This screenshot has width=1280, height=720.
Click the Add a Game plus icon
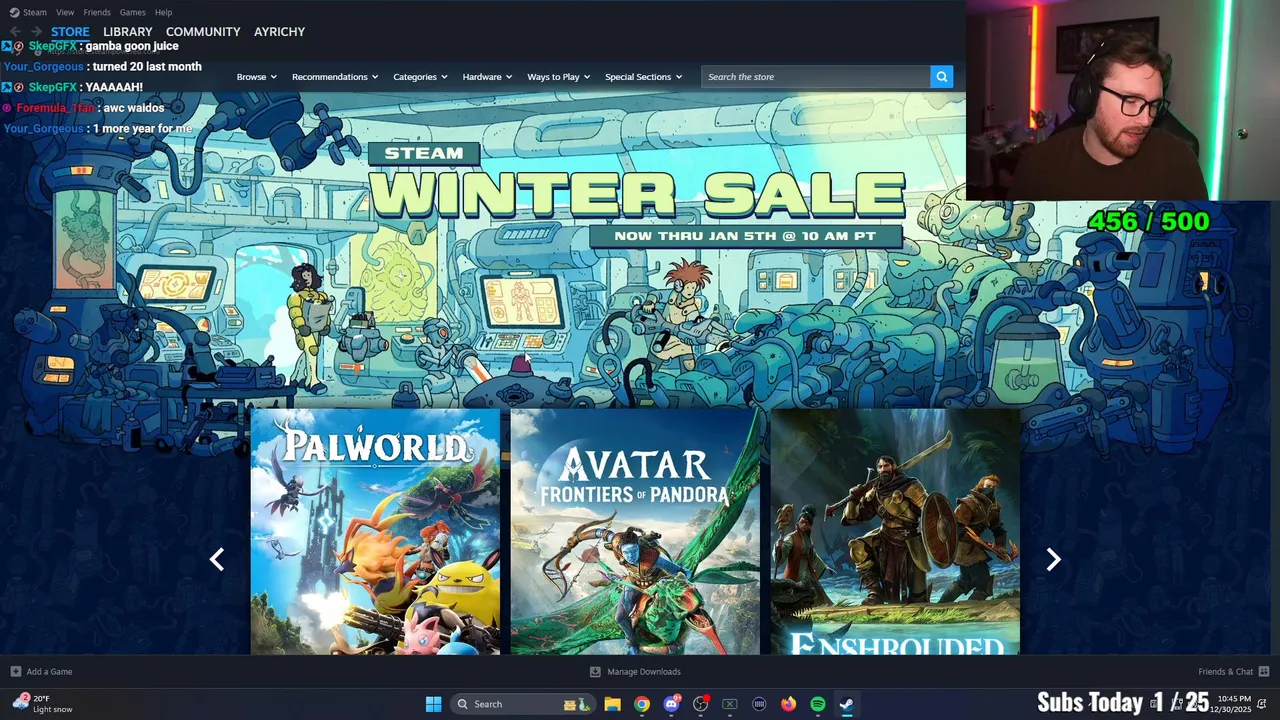(x=15, y=672)
